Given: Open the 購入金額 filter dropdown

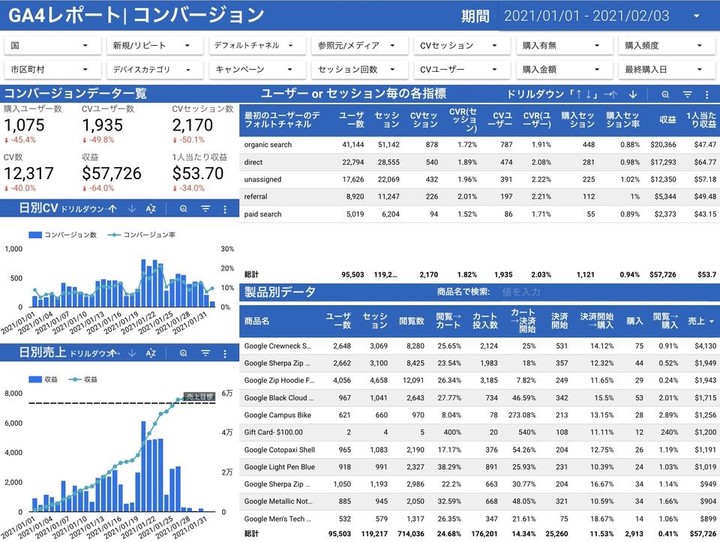Looking at the screenshot, I should [x=564, y=70].
